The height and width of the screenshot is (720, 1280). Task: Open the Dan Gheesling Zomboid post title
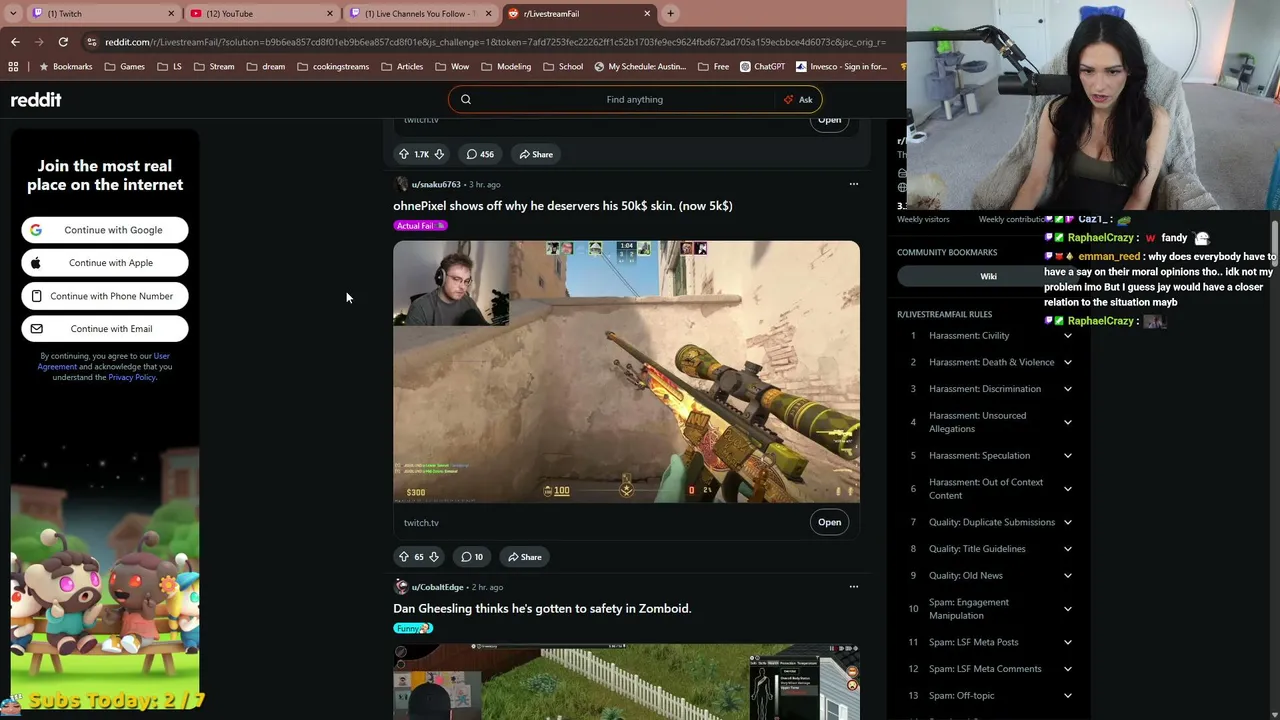(x=542, y=609)
